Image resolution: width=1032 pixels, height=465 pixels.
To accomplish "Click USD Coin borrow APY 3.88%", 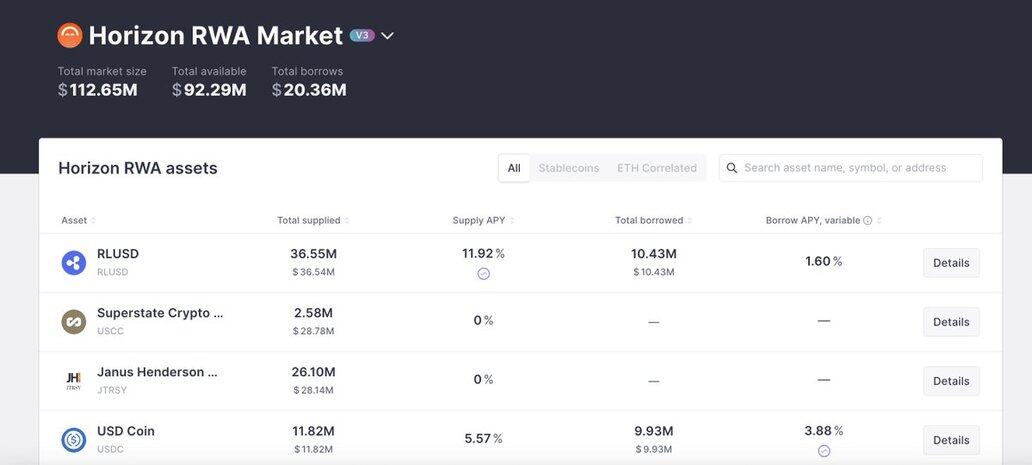I will [823, 431].
